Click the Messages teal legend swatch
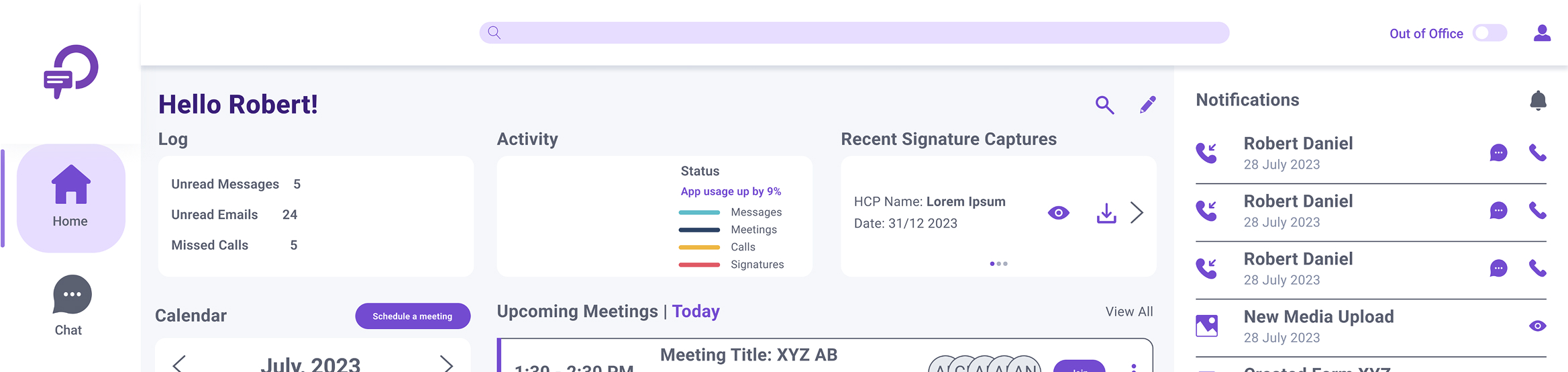 [x=699, y=212]
